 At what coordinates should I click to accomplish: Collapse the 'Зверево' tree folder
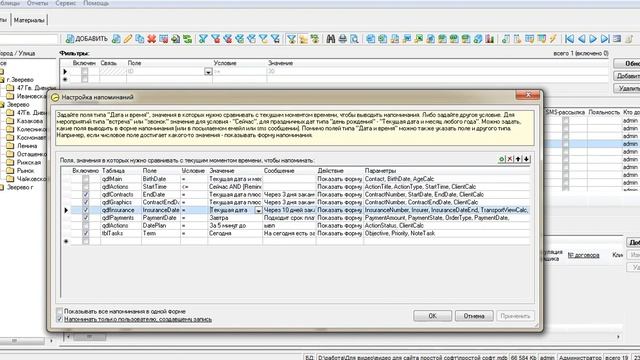2,104
